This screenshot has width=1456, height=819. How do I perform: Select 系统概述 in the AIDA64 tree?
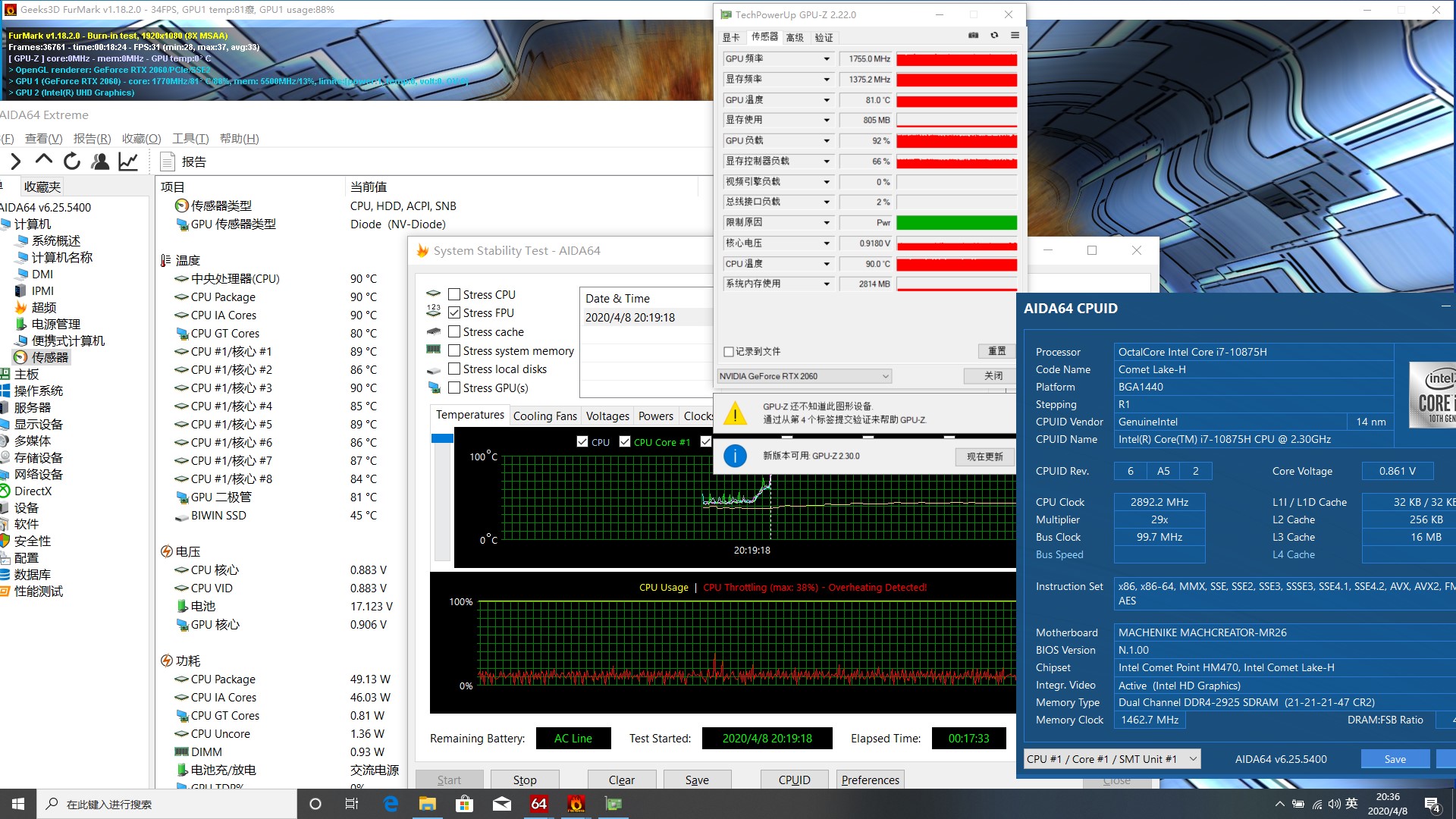tap(55, 240)
